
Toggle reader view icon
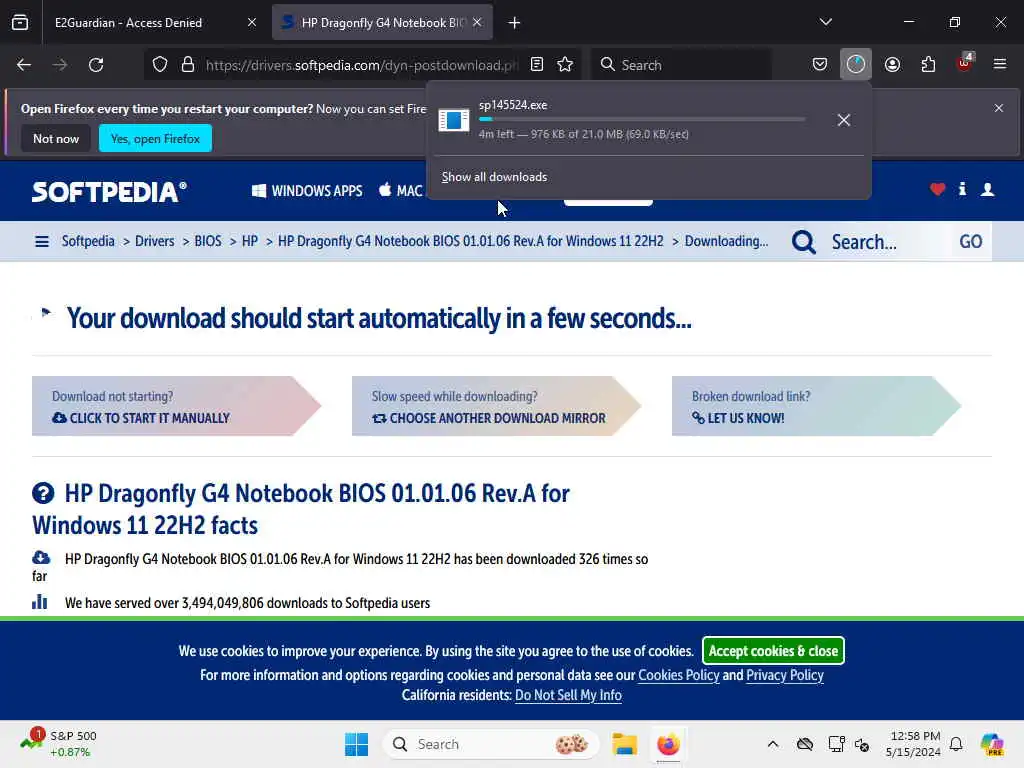537,65
